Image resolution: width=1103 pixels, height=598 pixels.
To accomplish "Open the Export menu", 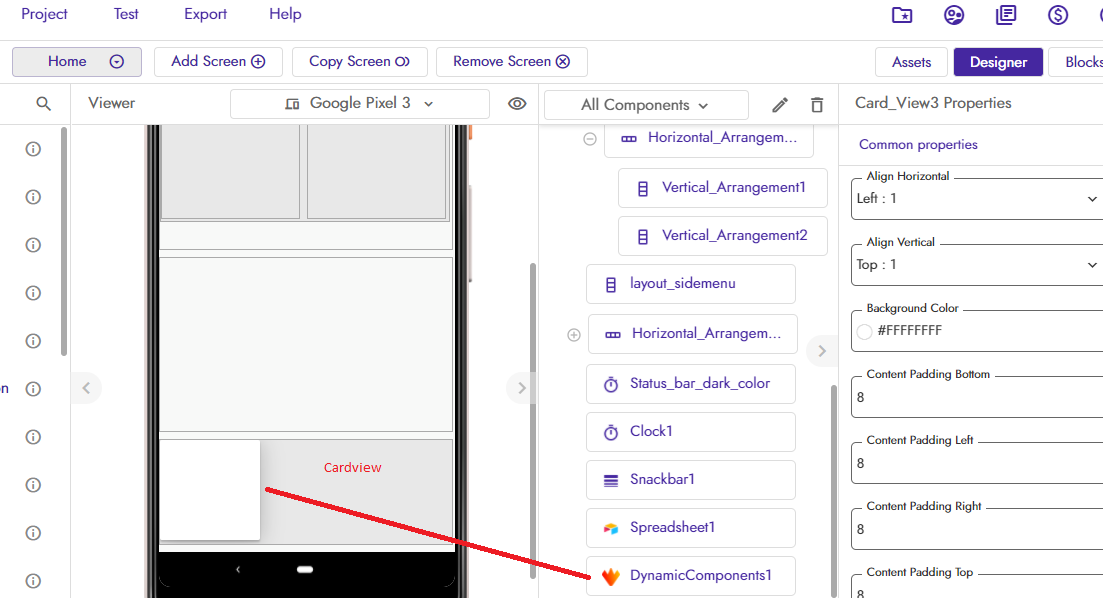I will 205,14.
